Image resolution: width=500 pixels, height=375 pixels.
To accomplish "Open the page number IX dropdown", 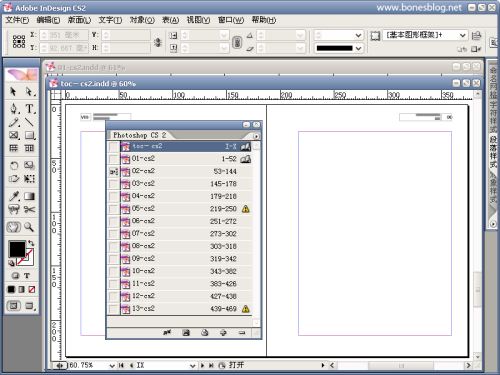I will tap(192, 366).
